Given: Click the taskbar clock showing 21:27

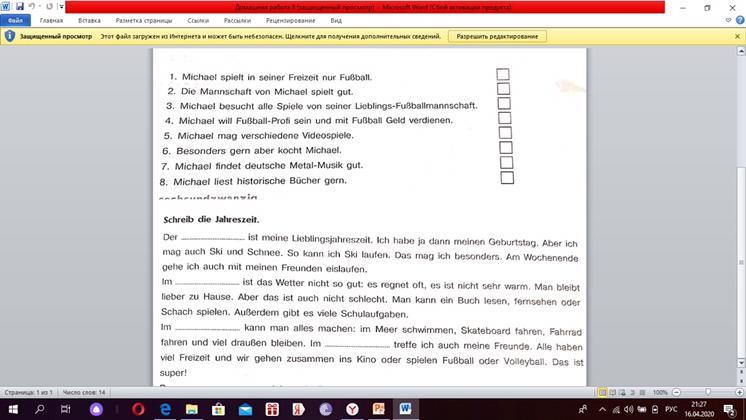Looking at the screenshot, I should pos(699,409).
